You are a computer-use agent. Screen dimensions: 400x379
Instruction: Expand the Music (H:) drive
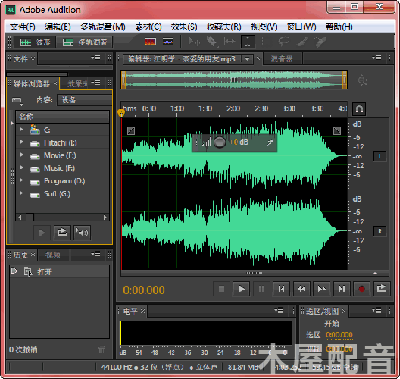click(x=22, y=168)
